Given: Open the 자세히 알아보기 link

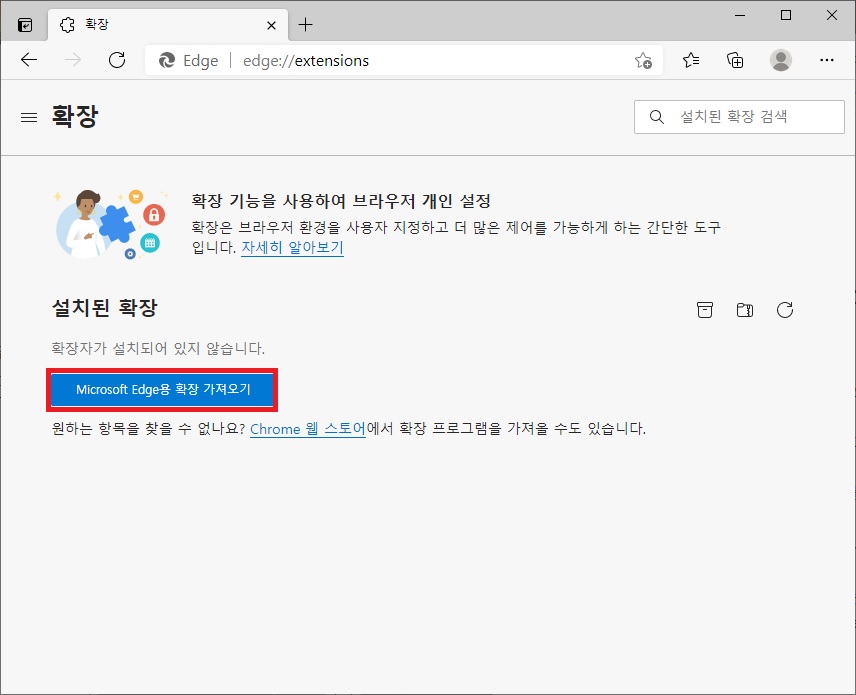Looking at the screenshot, I should (292, 247).
